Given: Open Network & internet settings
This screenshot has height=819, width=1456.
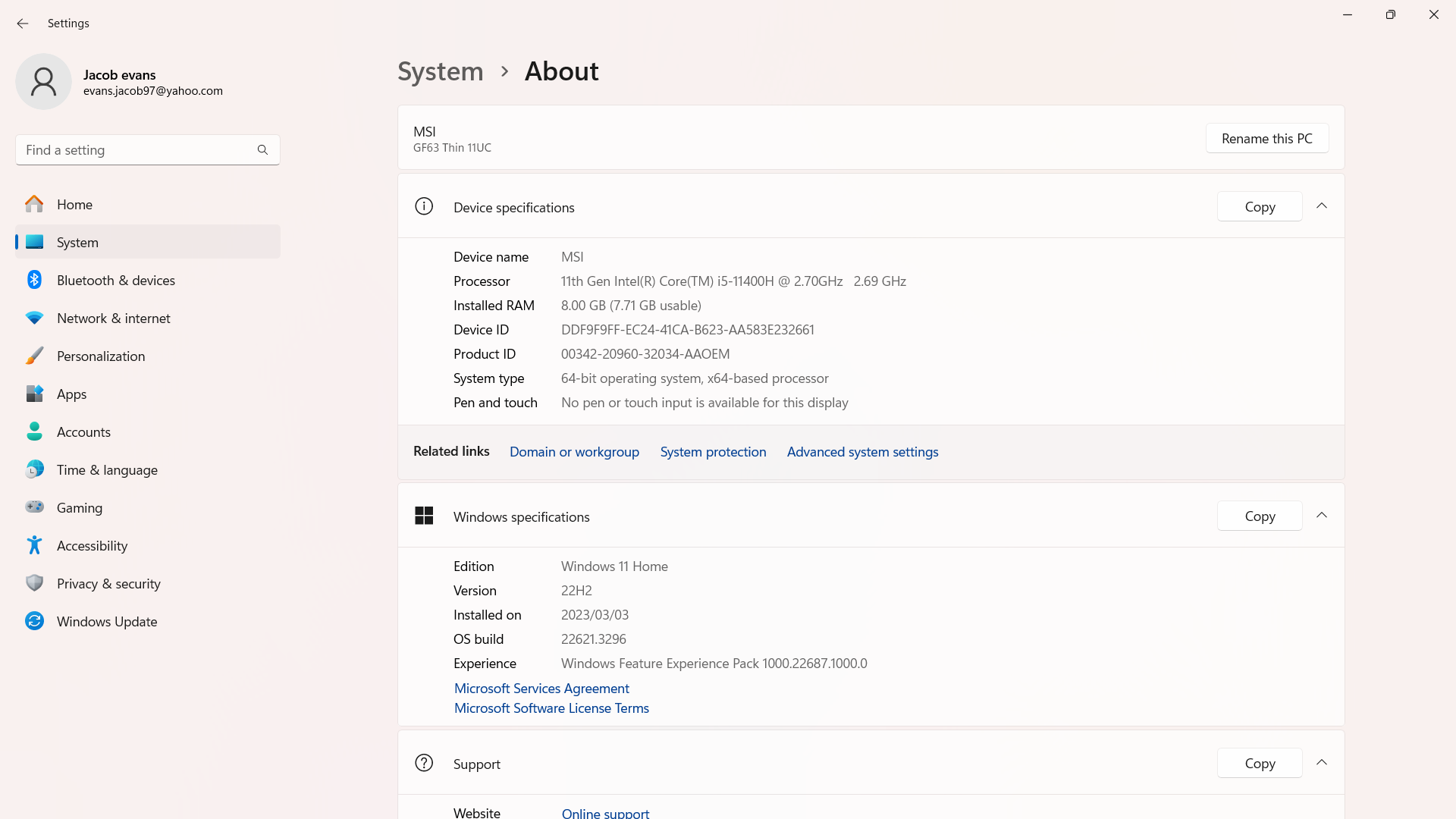Looking at the screenshot, I should [x=148, y=318].
